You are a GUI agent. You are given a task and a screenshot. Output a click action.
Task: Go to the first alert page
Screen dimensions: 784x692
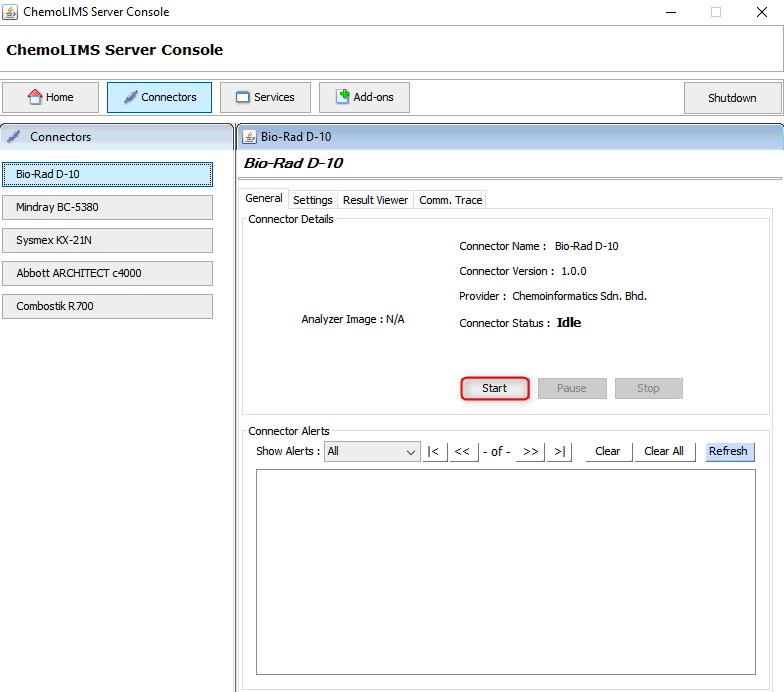click(x=434, y=451)
